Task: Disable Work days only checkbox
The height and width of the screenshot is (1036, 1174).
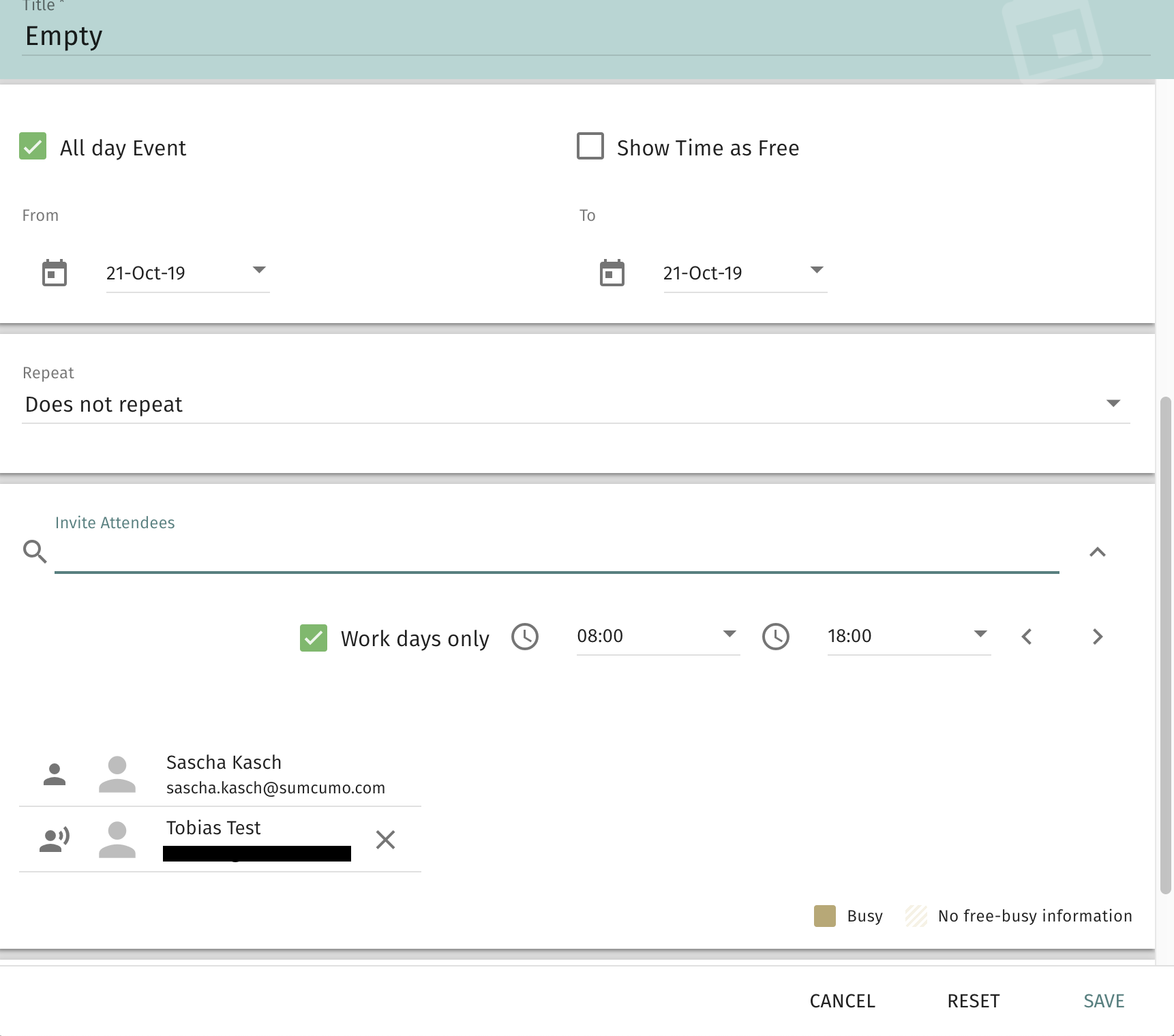Action: tap(314, 638)
